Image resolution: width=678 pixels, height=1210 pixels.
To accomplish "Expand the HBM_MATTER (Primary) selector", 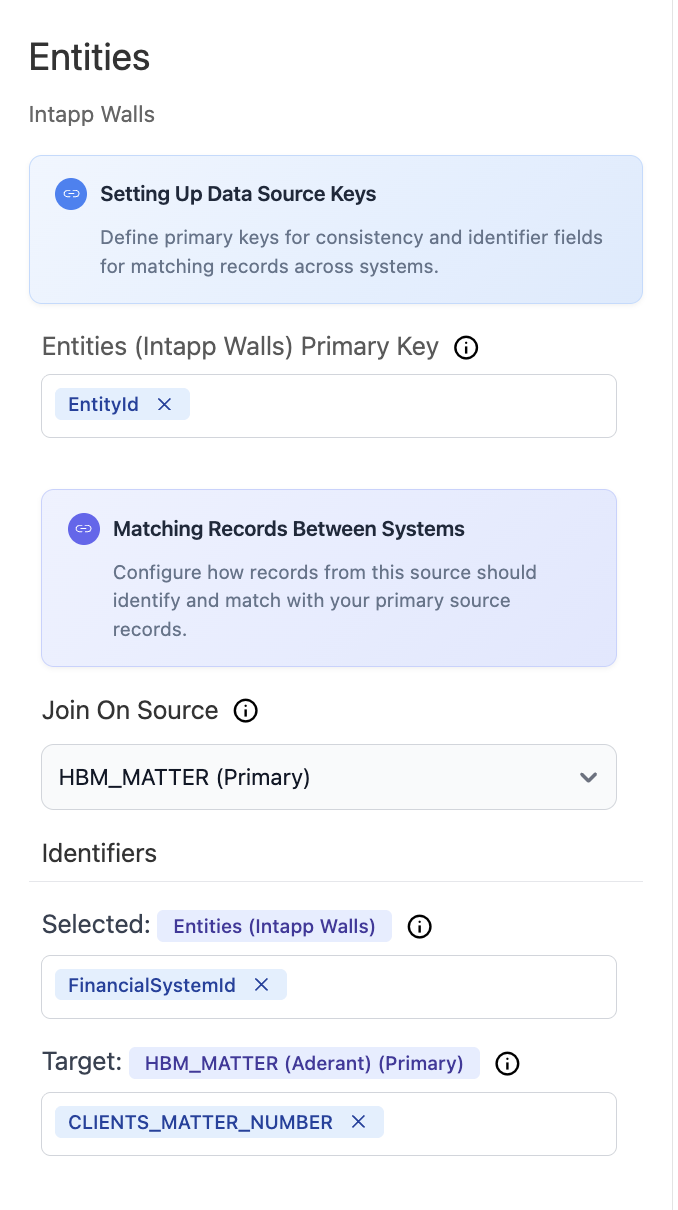I will click(328, 777).
